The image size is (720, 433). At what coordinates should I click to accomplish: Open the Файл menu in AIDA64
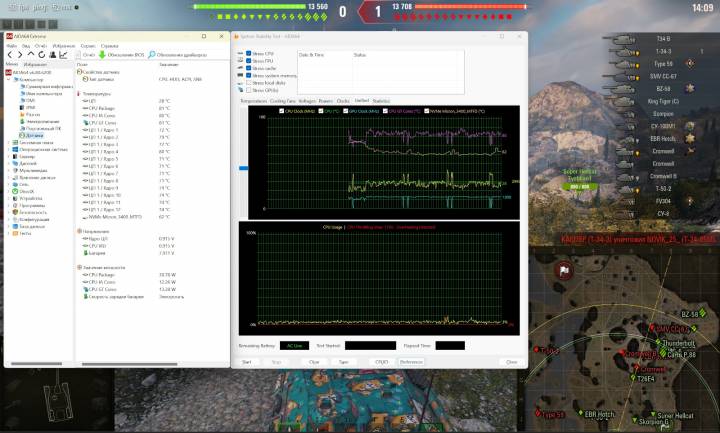[11, 46]
